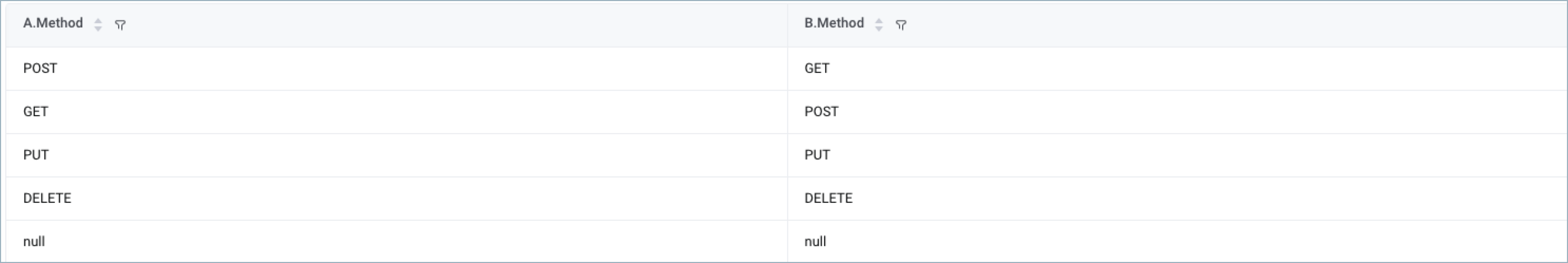Click blank header area right of B.Method filter
This screenshot has height=263, width=1568.
tap(1236, 24)
